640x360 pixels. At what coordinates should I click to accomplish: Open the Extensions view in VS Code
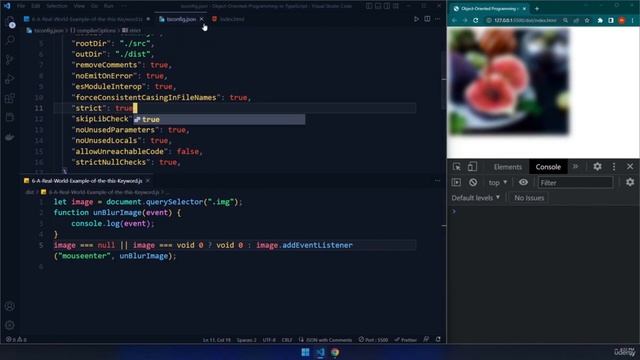(10, 98)
